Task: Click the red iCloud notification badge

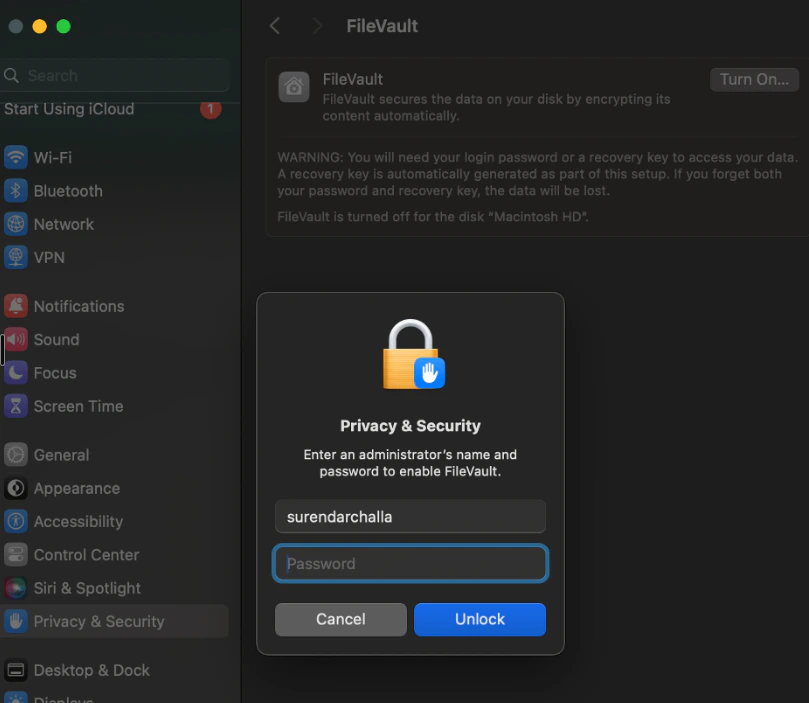Action: click(211, 109)
